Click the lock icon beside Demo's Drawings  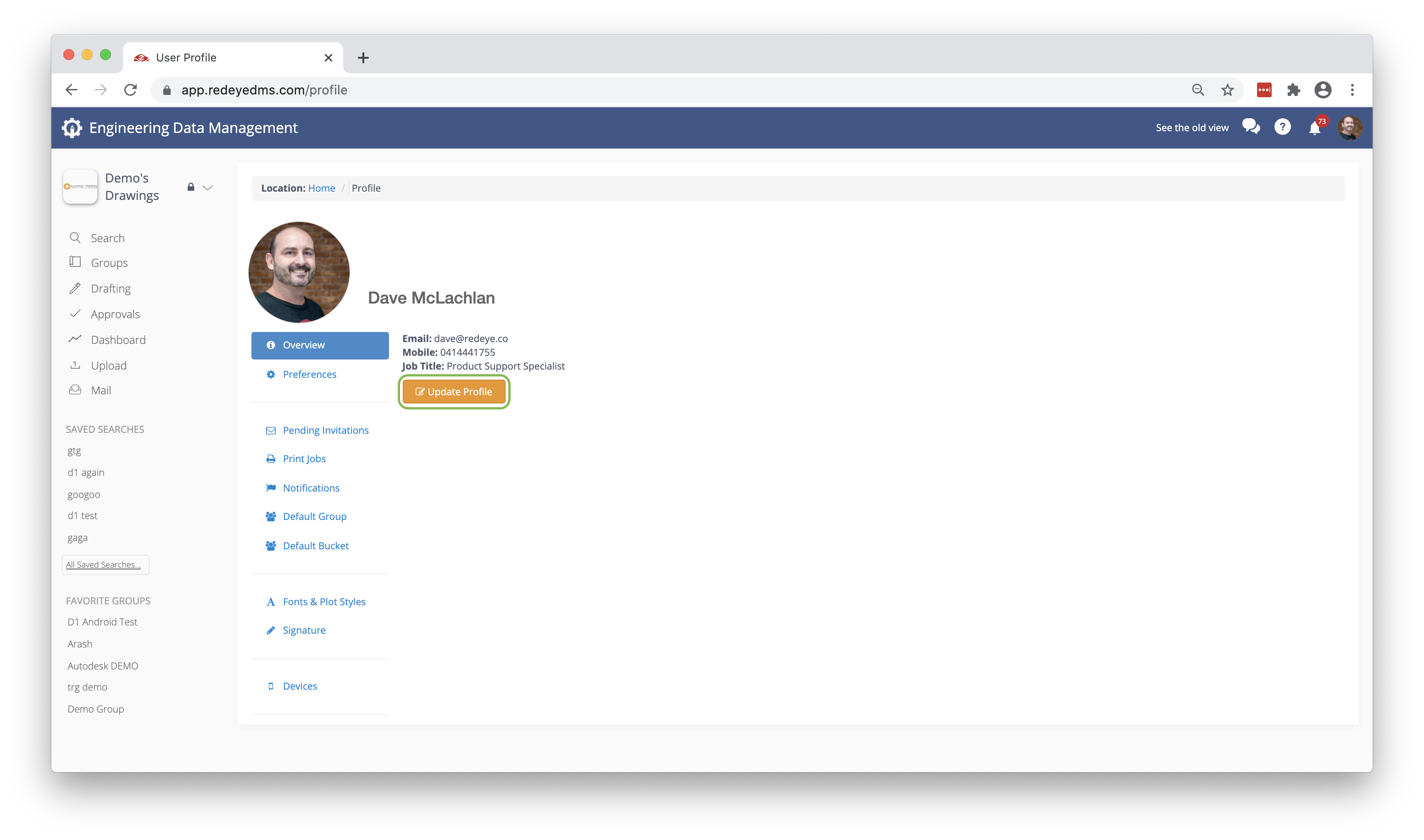pyautogui.click(x=191, y=187)
